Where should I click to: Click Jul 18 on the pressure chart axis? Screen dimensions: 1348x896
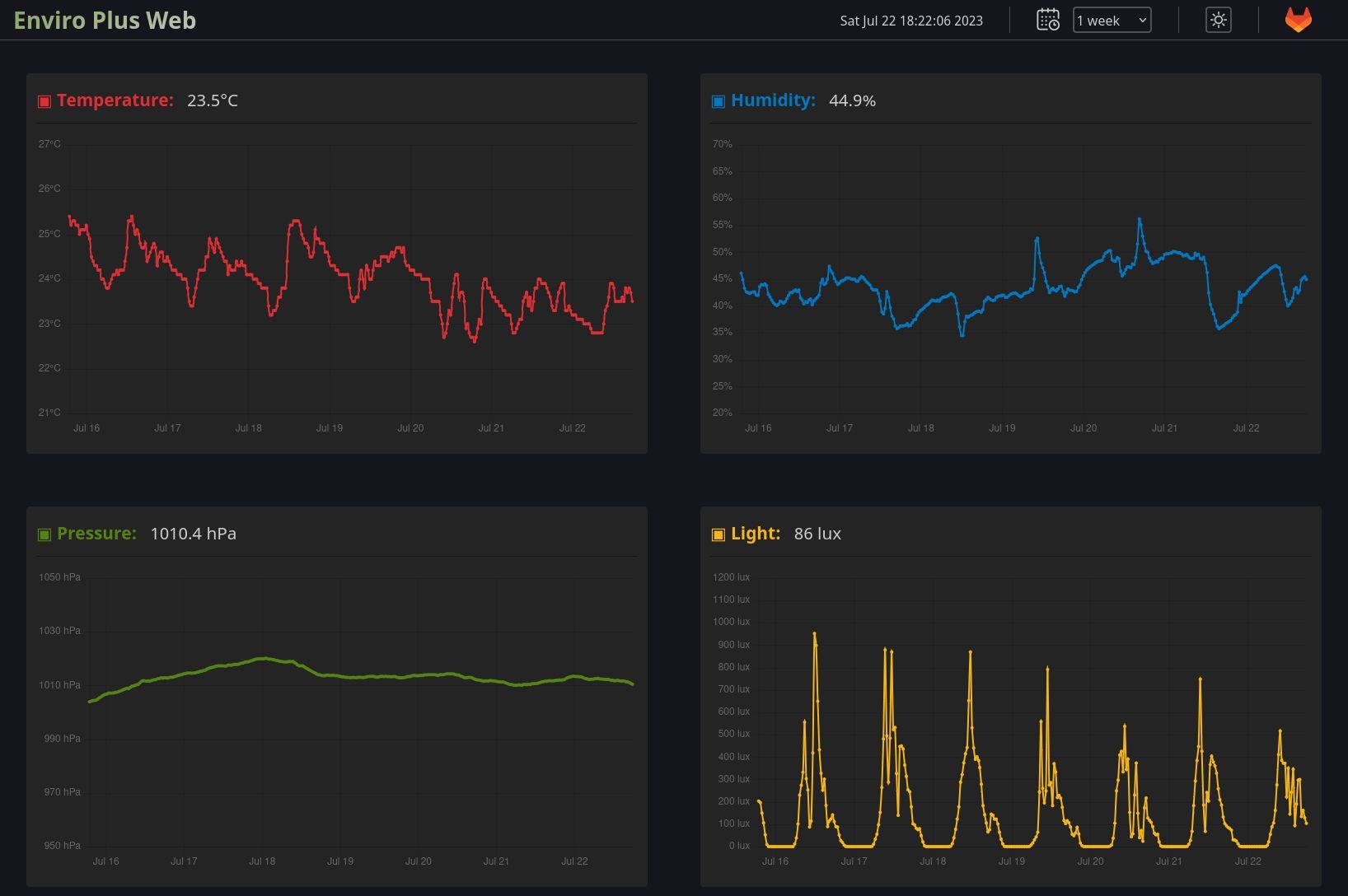262,861
